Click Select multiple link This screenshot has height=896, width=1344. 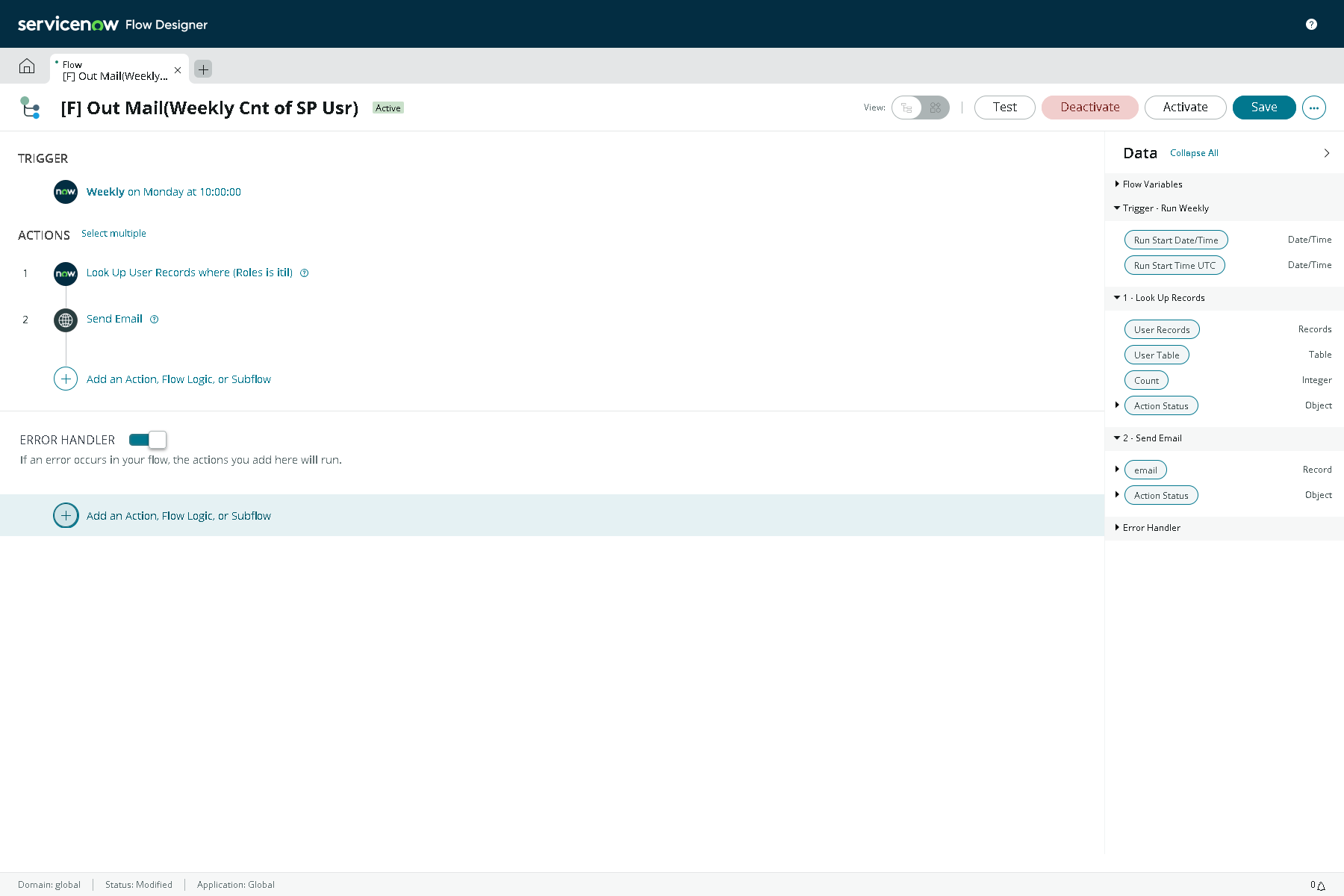point(113,234)
